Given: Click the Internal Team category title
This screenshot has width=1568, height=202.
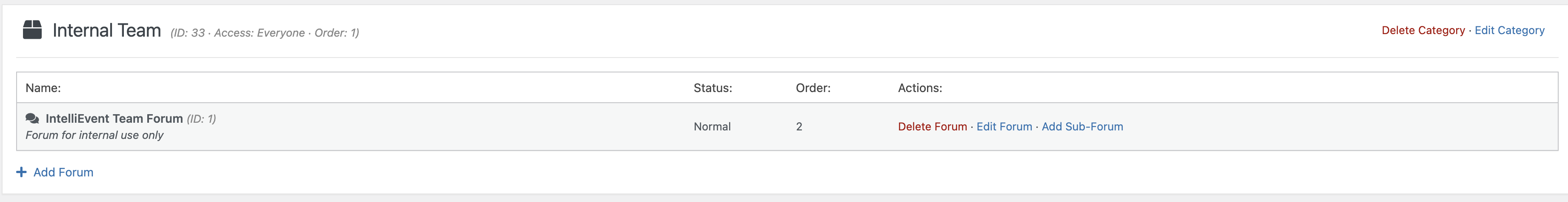Looking at the screenshot, I should pyautogui.click(x=106, y=31).
